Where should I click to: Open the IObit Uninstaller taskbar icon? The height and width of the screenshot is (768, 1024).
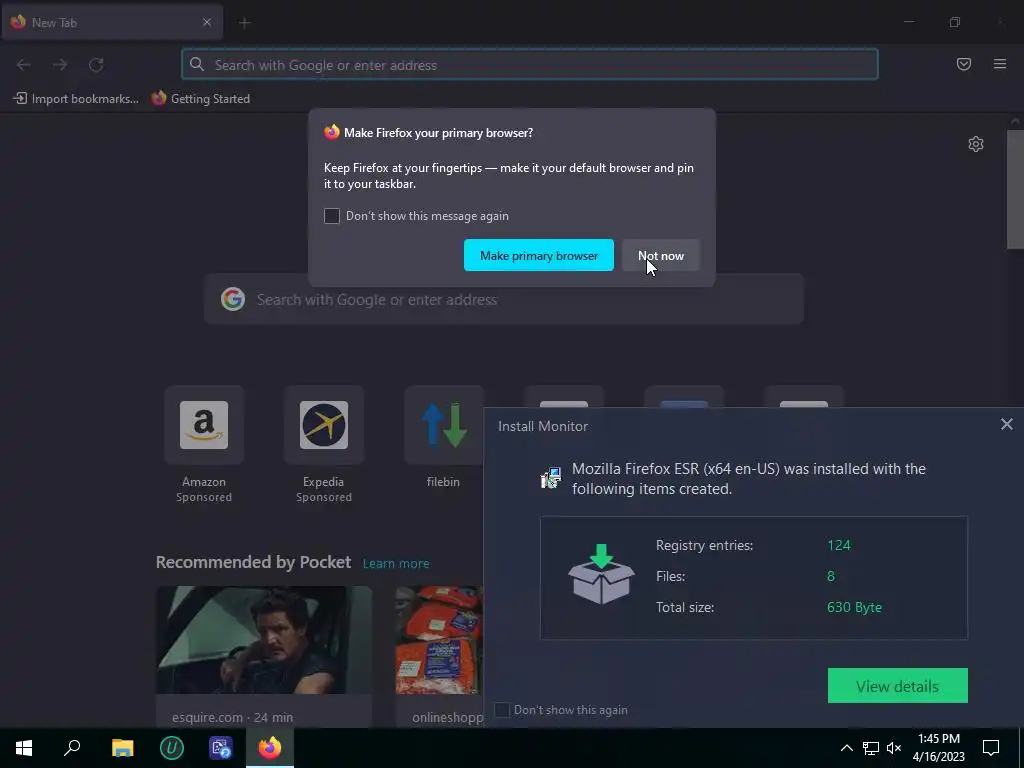pos(172,748)
